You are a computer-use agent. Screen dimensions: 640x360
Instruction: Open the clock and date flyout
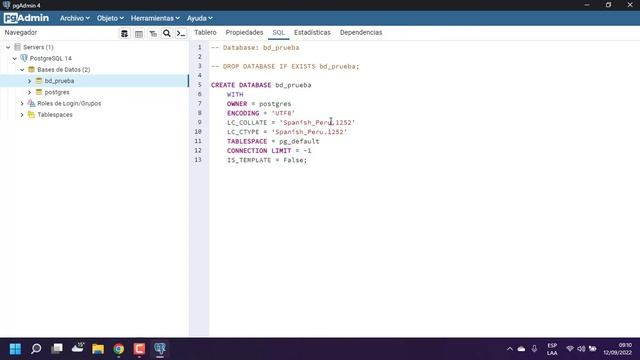[618, 349]
